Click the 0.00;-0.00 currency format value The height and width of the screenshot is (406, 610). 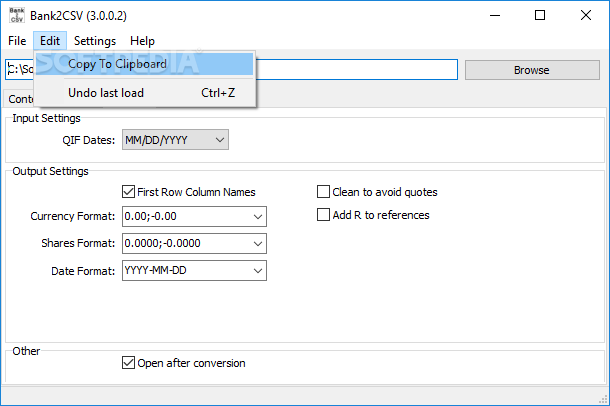tap(151, 216)
